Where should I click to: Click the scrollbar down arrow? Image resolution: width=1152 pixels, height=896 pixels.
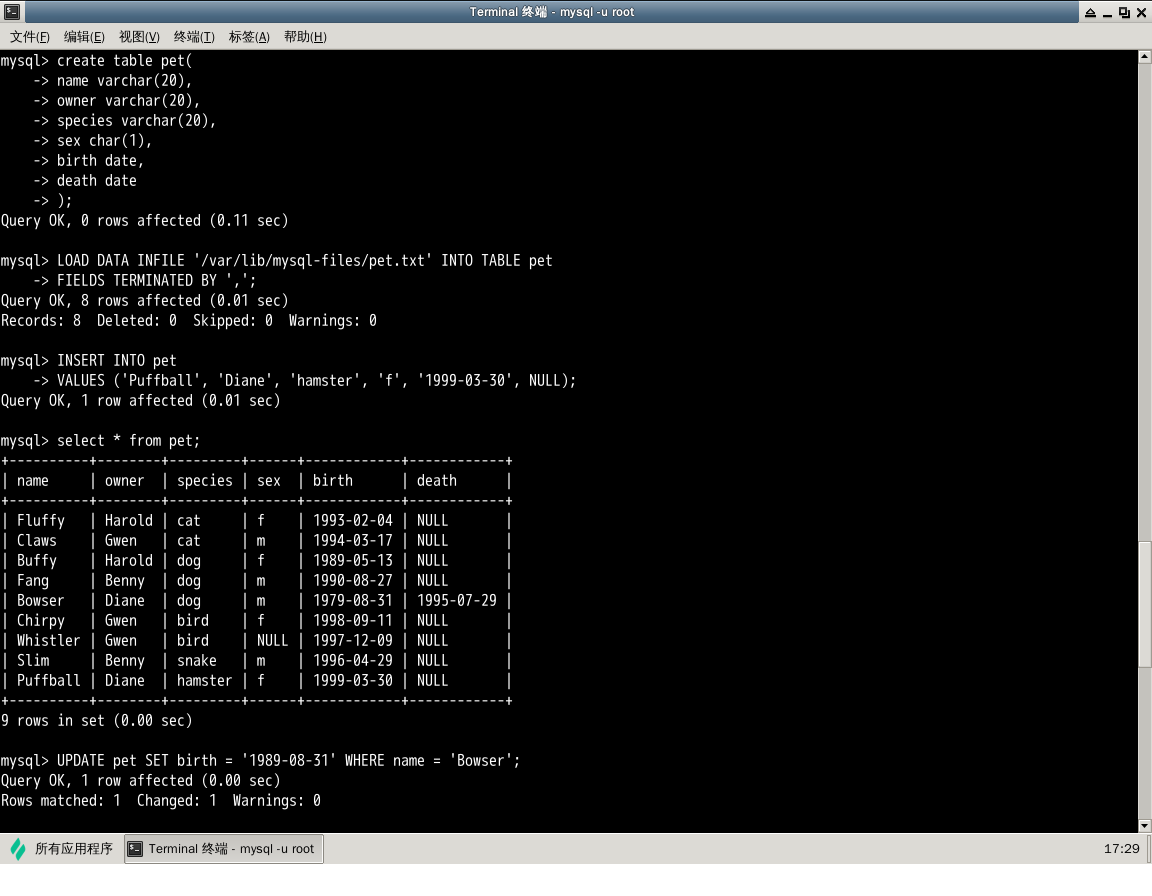[1145, 826]
